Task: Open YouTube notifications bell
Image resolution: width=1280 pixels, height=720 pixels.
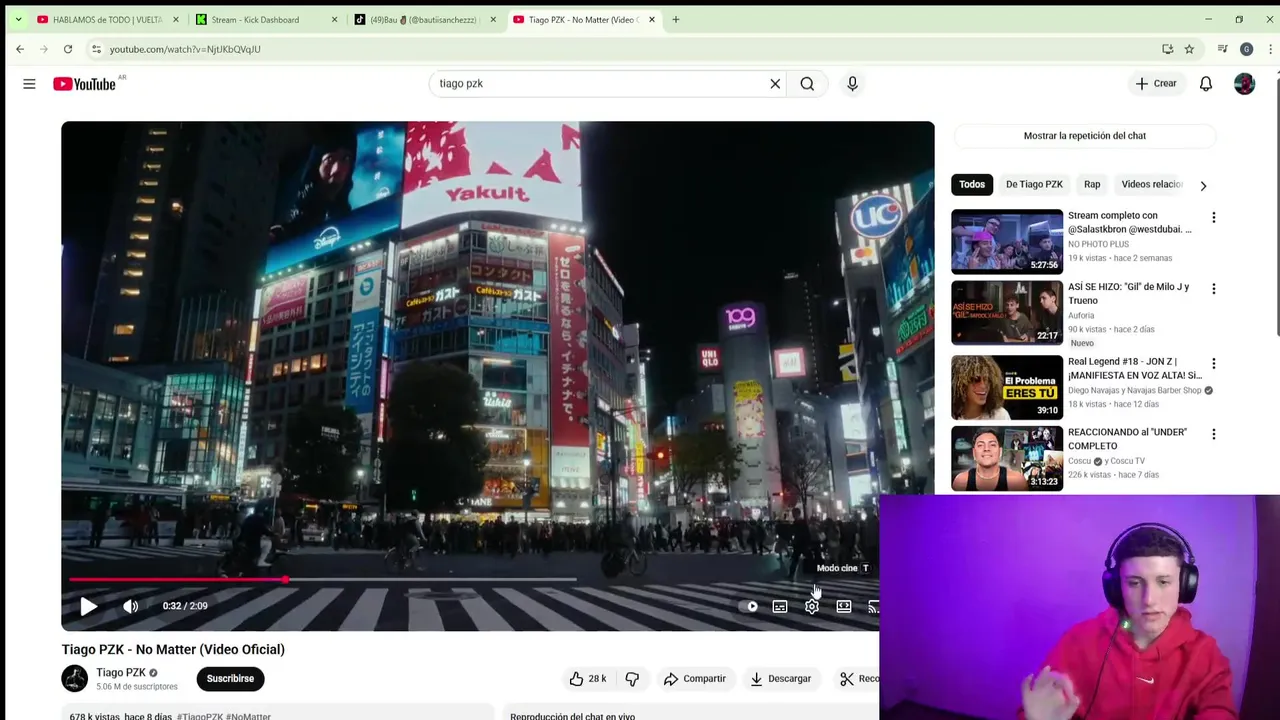Action: click(1206, 84)
